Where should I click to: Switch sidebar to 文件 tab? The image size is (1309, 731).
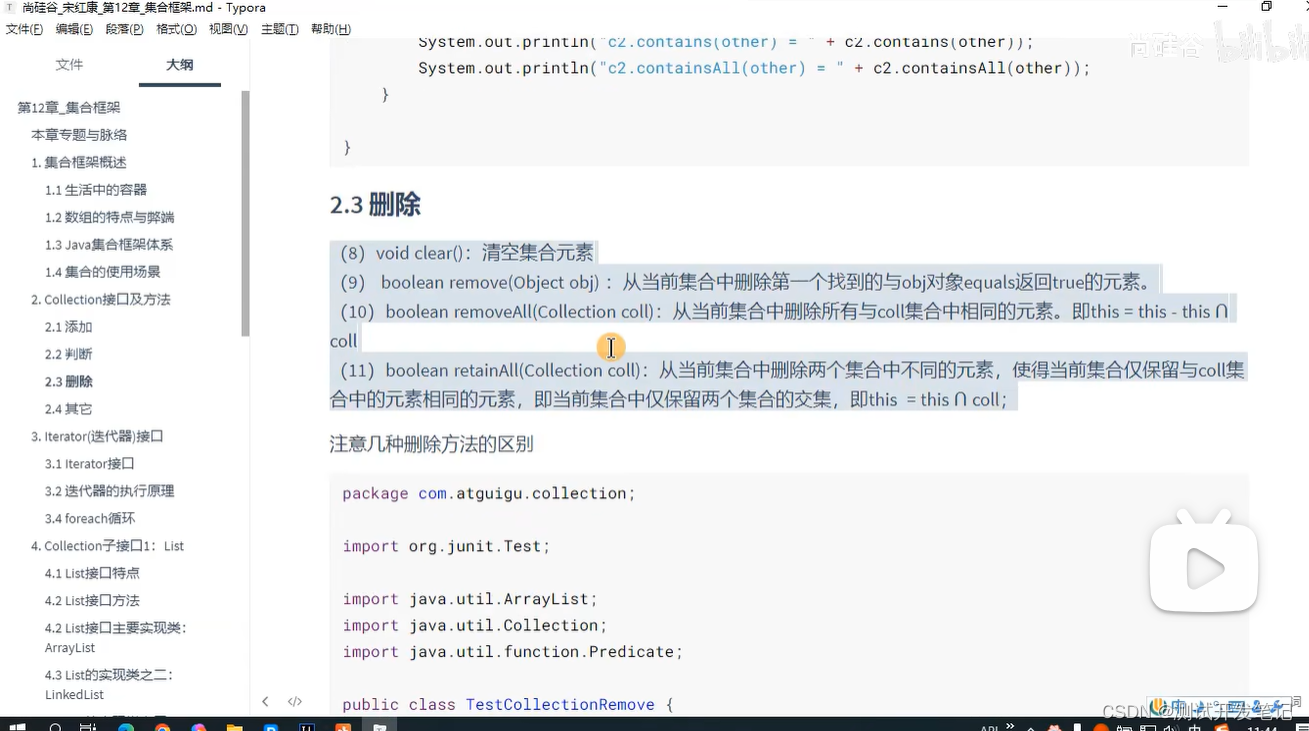[69, 65]
